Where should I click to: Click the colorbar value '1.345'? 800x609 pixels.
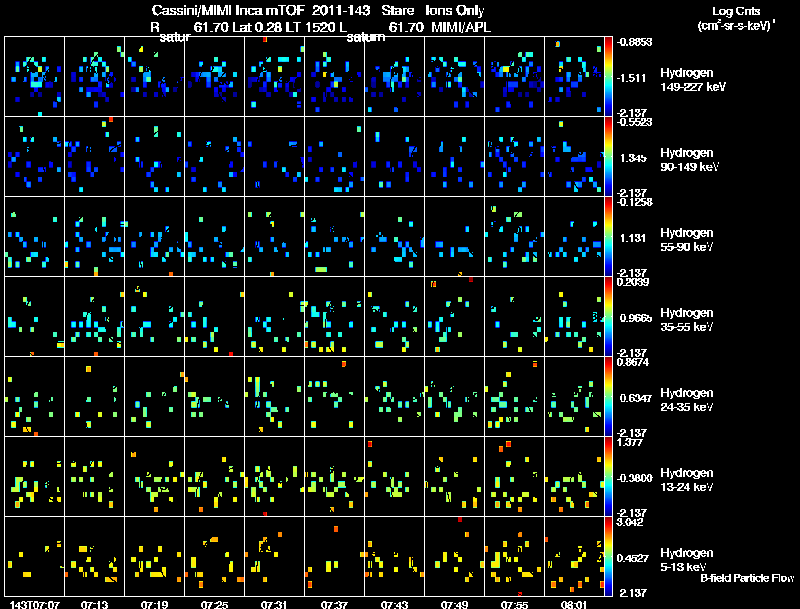pyautogui.click(x=633, y=158)
